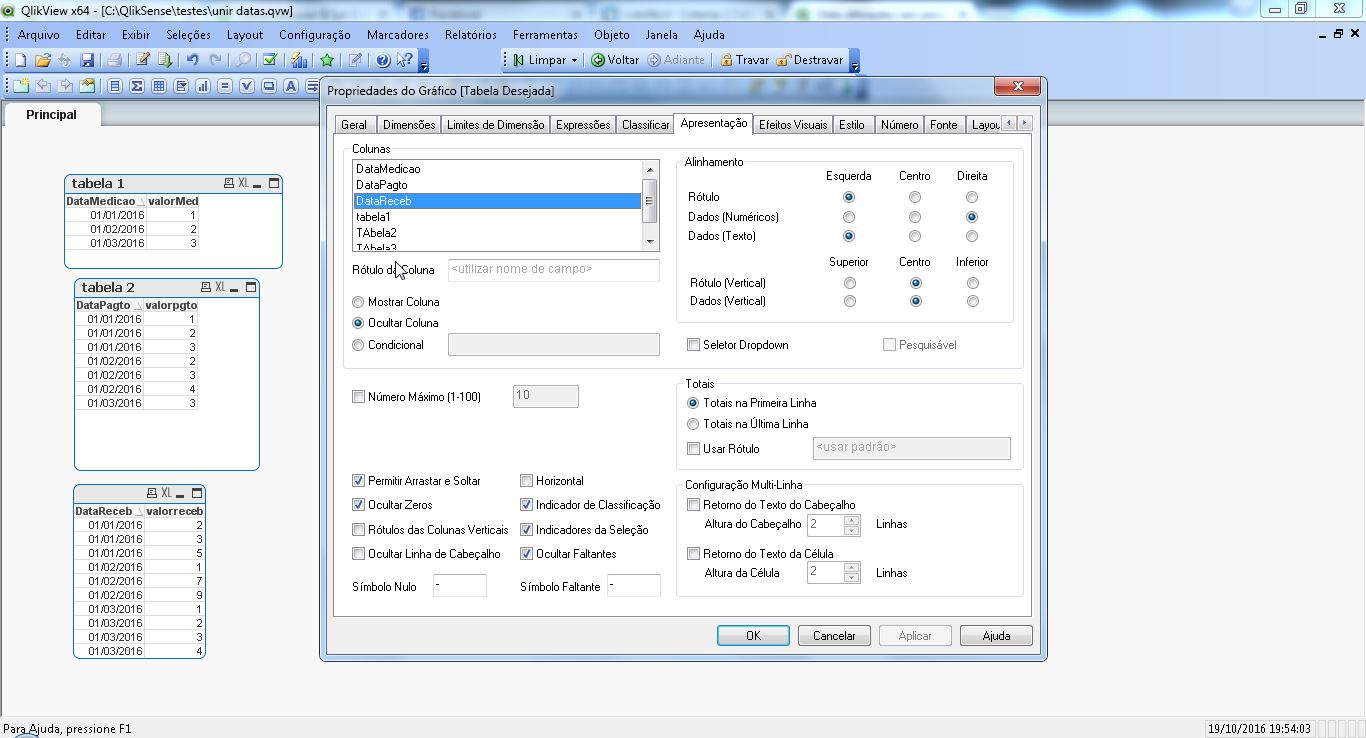
Task: Click the Destravar unlock button
Action: click(810, 60)
